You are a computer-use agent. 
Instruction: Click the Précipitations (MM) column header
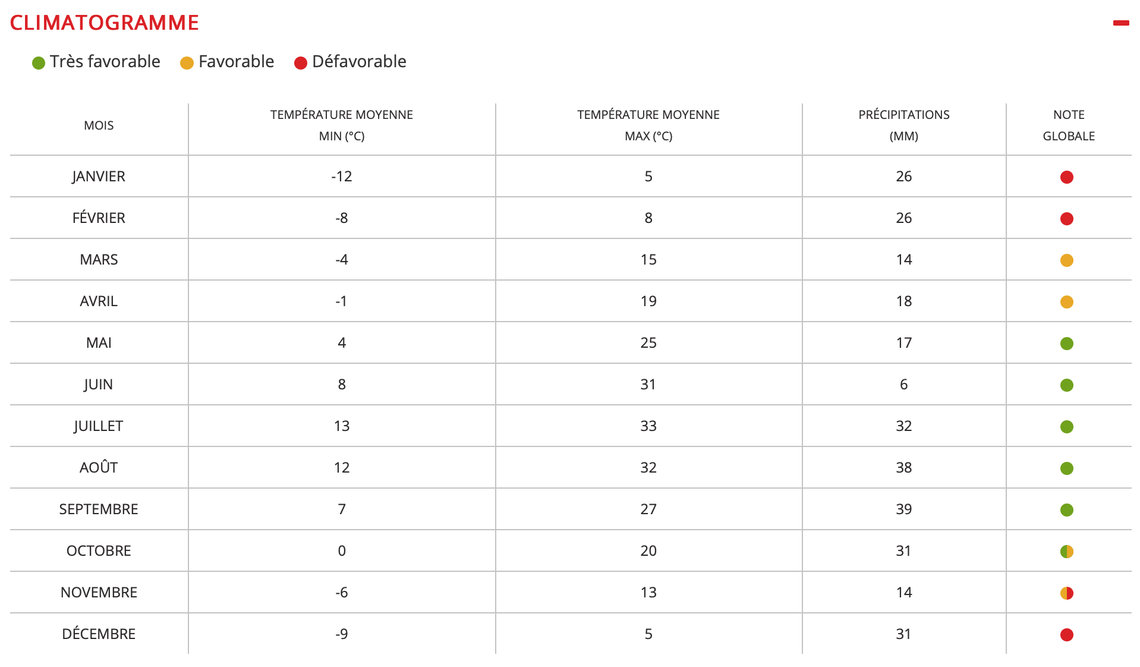[x=904, y=125]
